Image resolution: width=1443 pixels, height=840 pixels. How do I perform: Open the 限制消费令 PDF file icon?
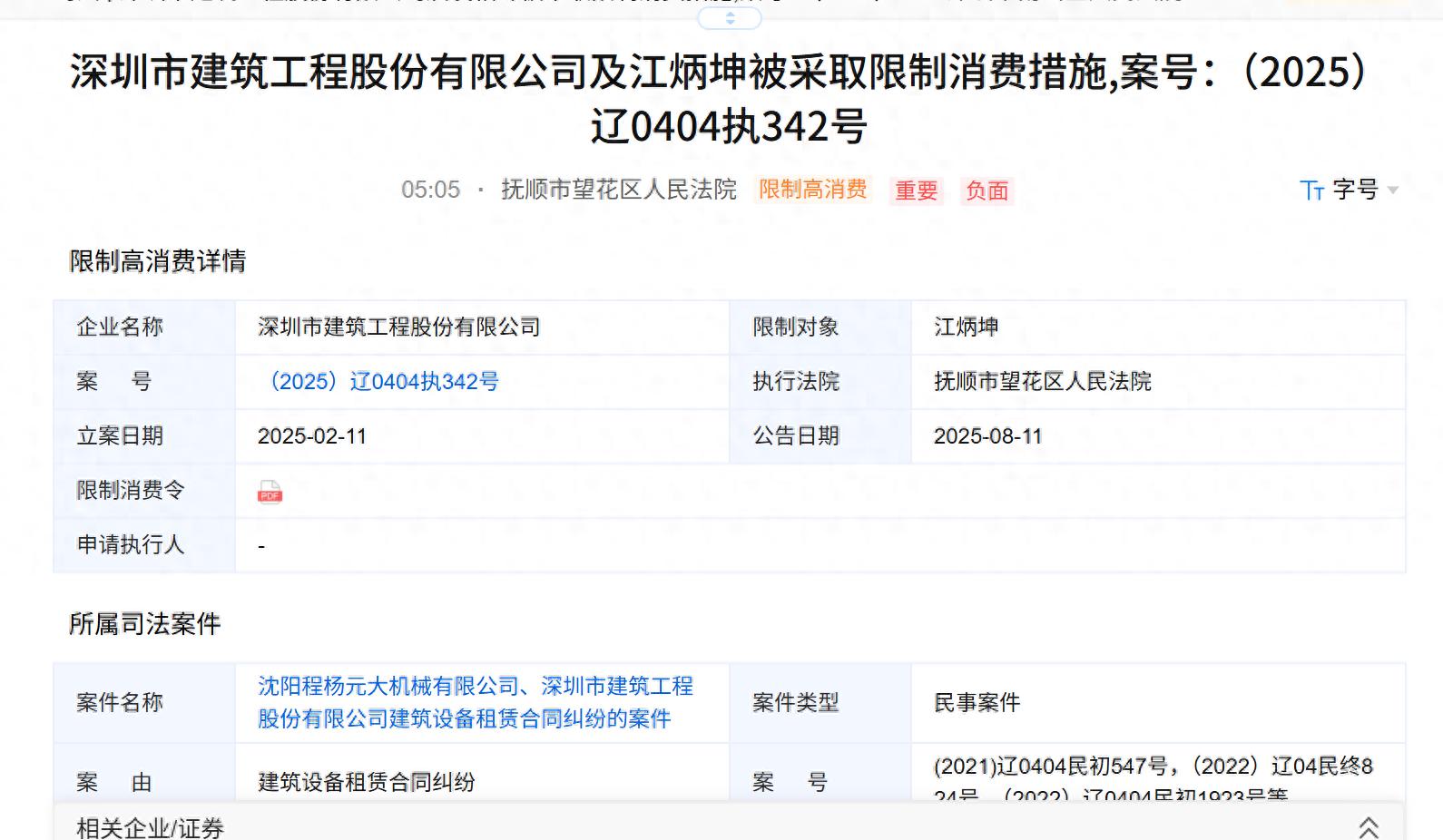point(270,492)
